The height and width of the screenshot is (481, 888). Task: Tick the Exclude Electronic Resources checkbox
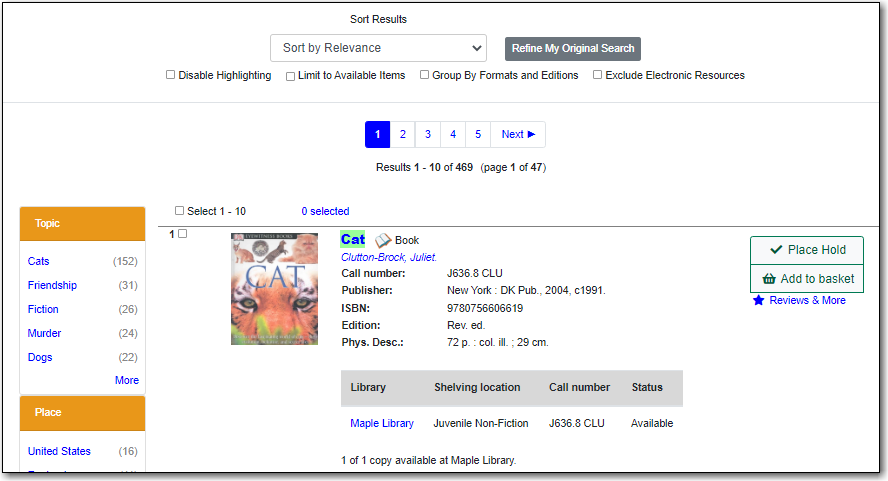click(x=598, y=75)
